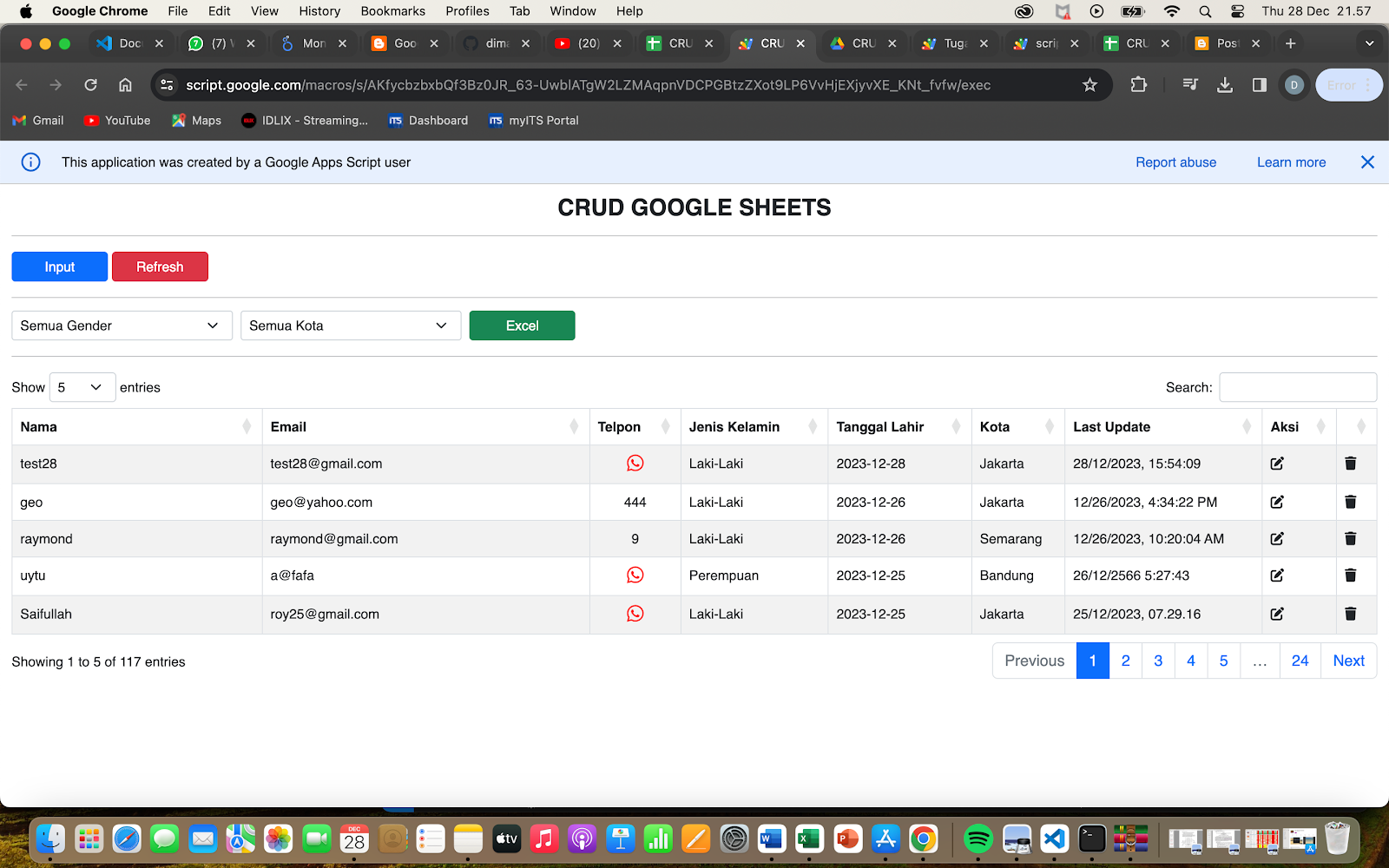This screenshot has width=1389, height=868.
Task: Click the browser address bar URL
Action: coord(588,85)
